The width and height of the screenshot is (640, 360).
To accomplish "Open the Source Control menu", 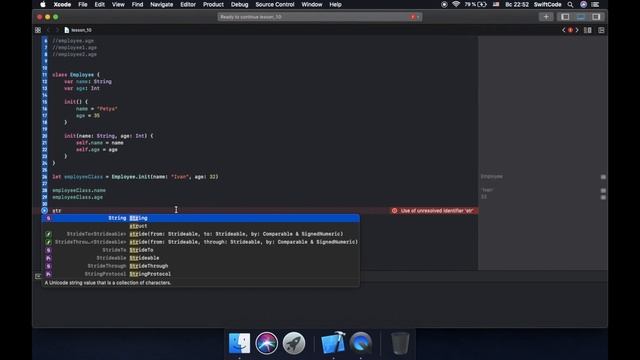I will [x=275, y=4].
